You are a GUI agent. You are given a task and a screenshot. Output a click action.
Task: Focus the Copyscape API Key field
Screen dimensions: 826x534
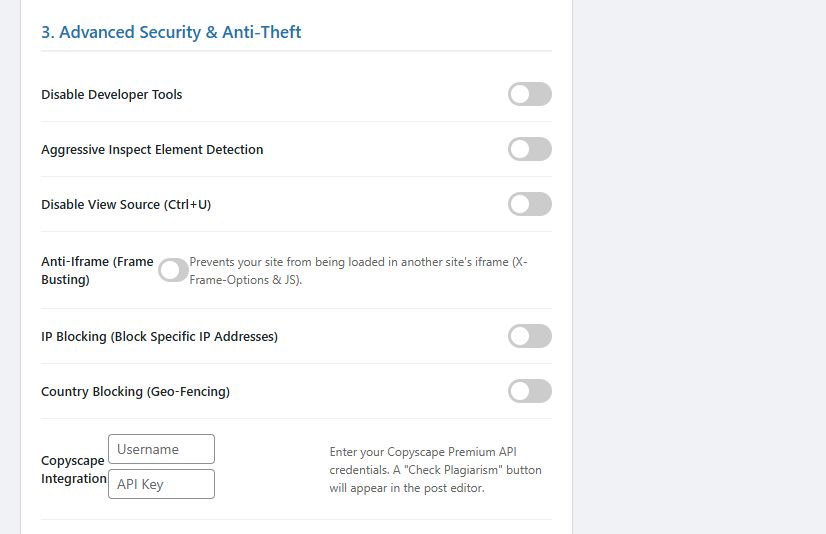161,484
